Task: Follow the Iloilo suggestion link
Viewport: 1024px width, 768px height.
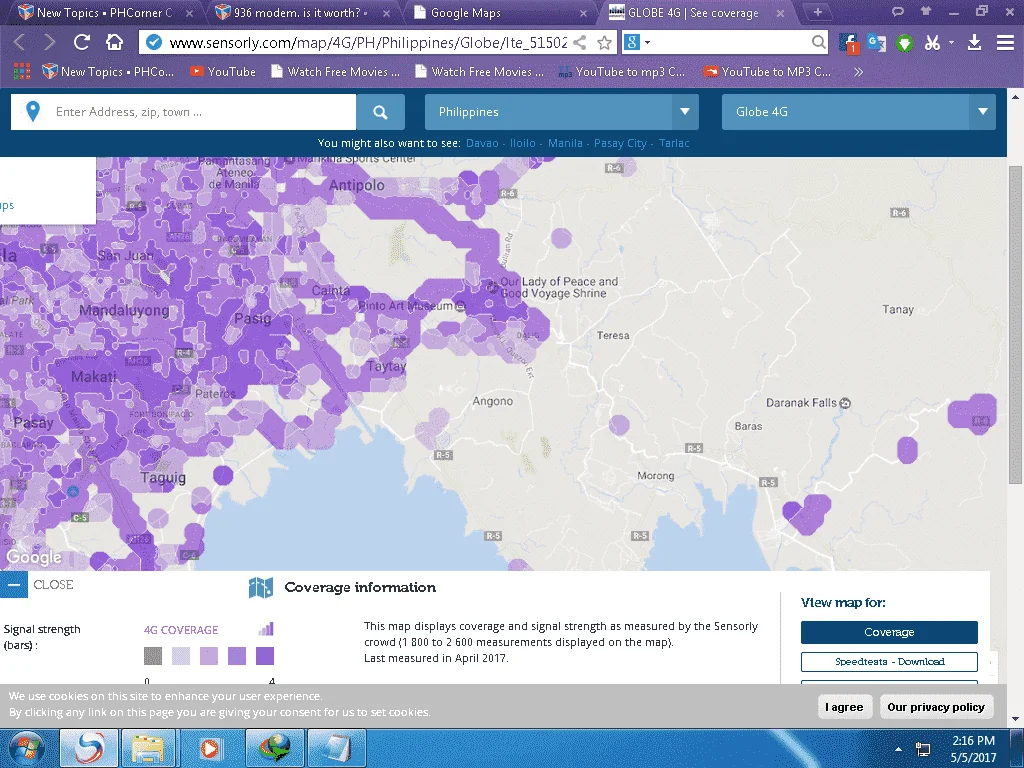Action: coord(522,143)
